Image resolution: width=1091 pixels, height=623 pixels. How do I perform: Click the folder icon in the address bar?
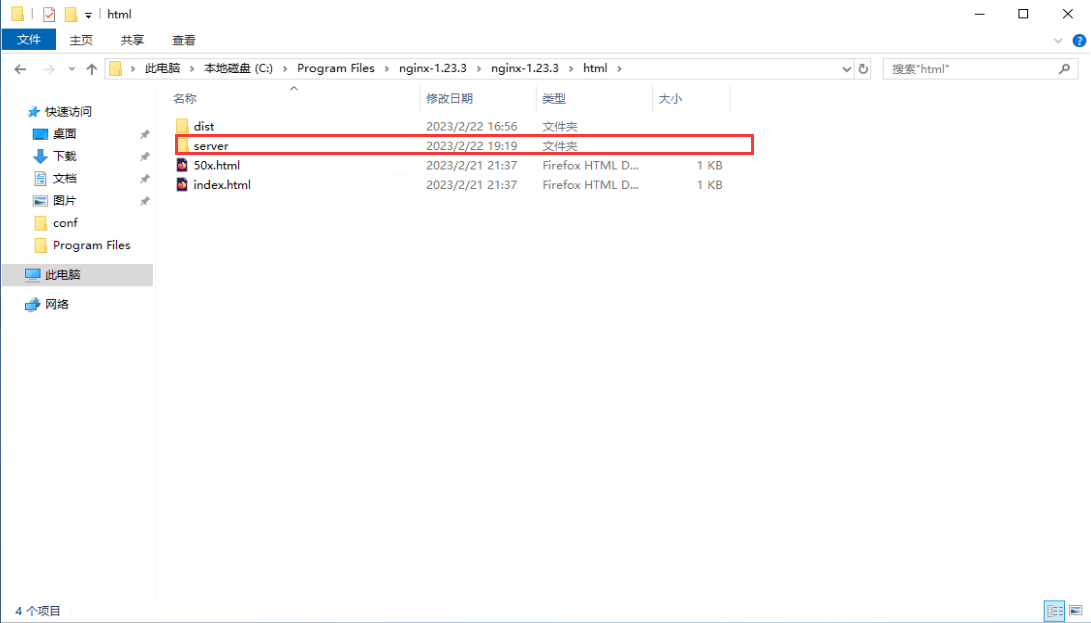(x=113, y=68)
